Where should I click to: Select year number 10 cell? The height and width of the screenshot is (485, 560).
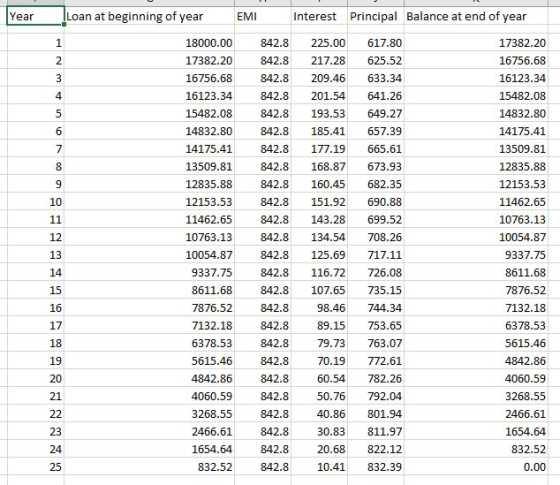(35, 202)
